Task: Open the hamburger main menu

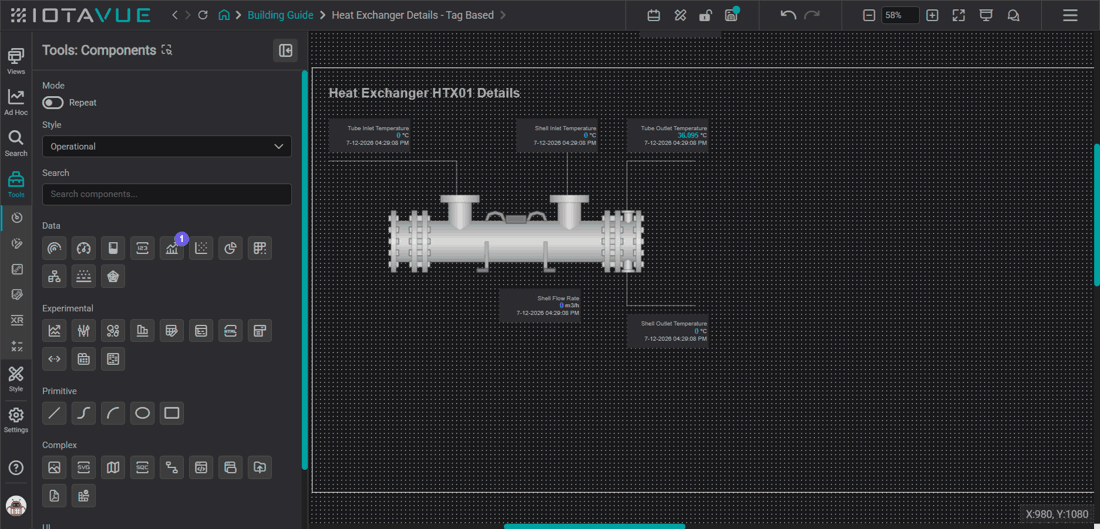Action: click(1070, 15)
